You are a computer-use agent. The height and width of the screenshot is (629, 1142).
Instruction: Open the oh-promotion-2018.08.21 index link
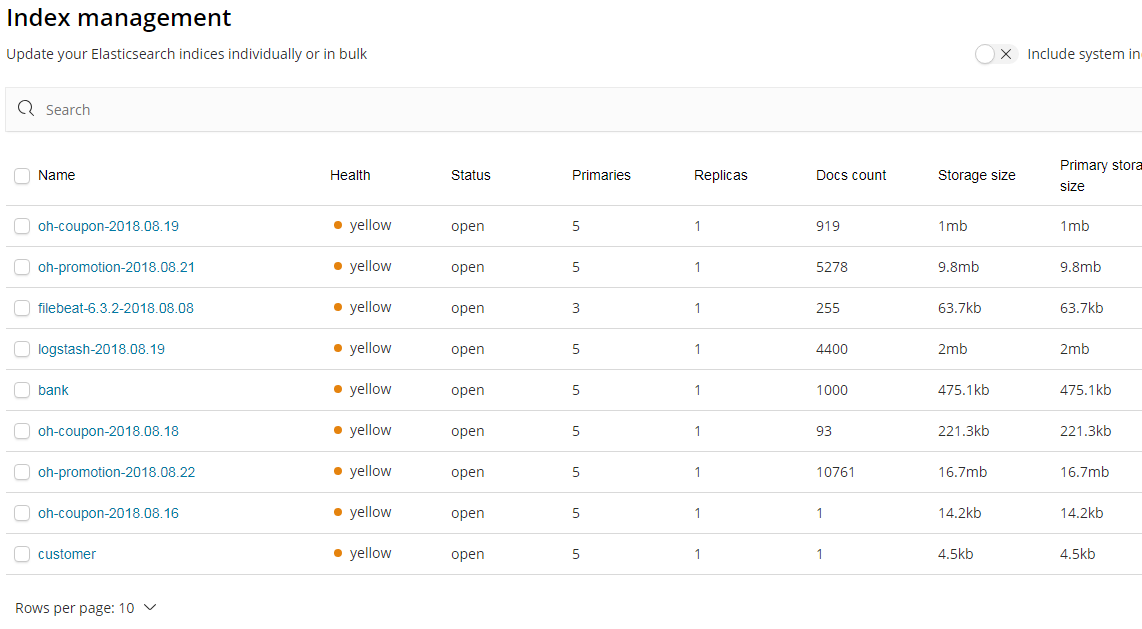coord(116,267)
